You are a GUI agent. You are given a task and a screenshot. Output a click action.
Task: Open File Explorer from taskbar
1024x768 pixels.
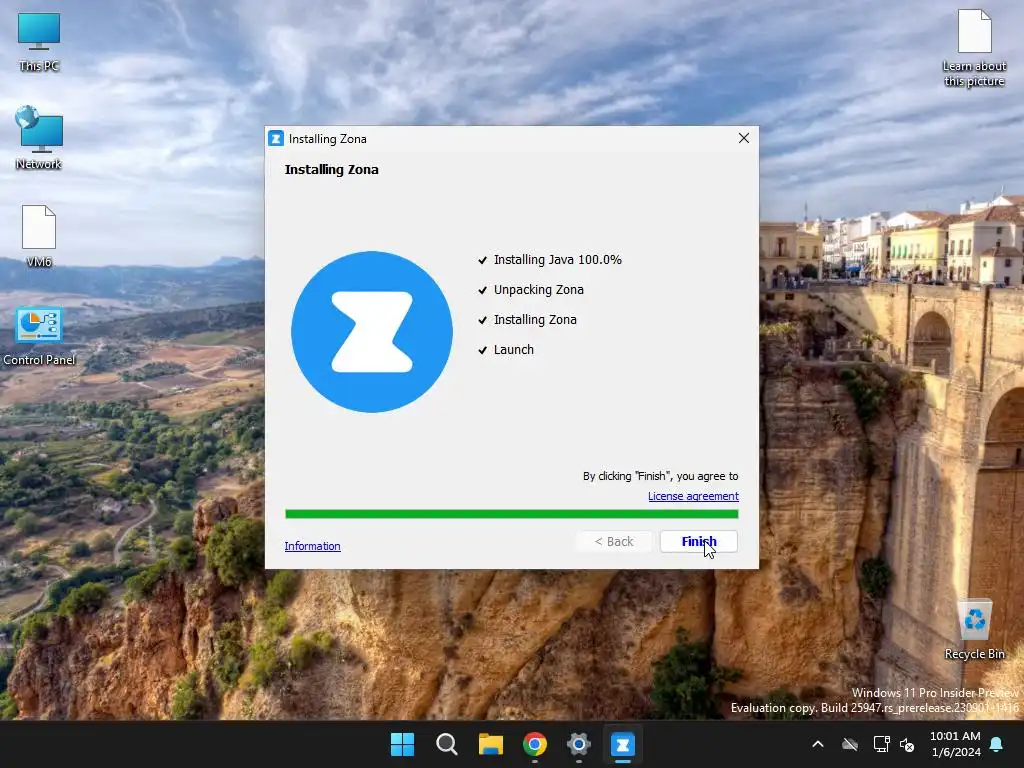coord(490,744)
